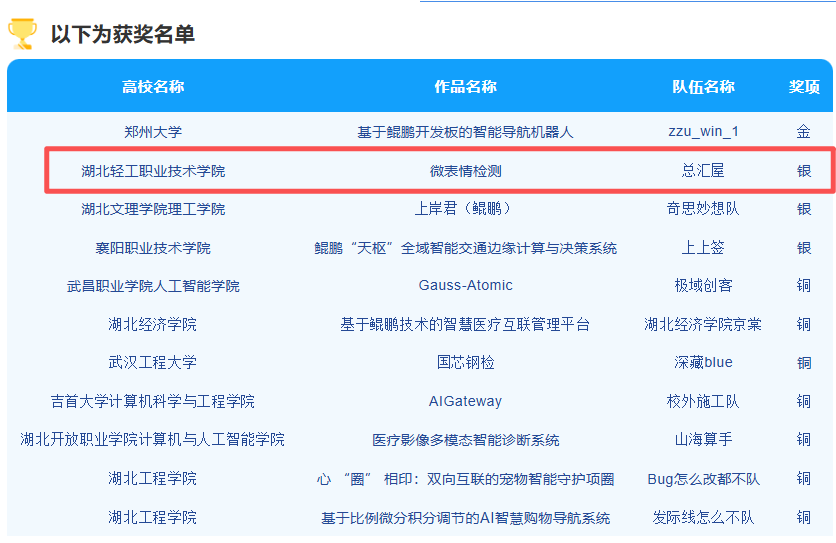Select the 山海算手 team name
The image size is (836, 543).
703,440
